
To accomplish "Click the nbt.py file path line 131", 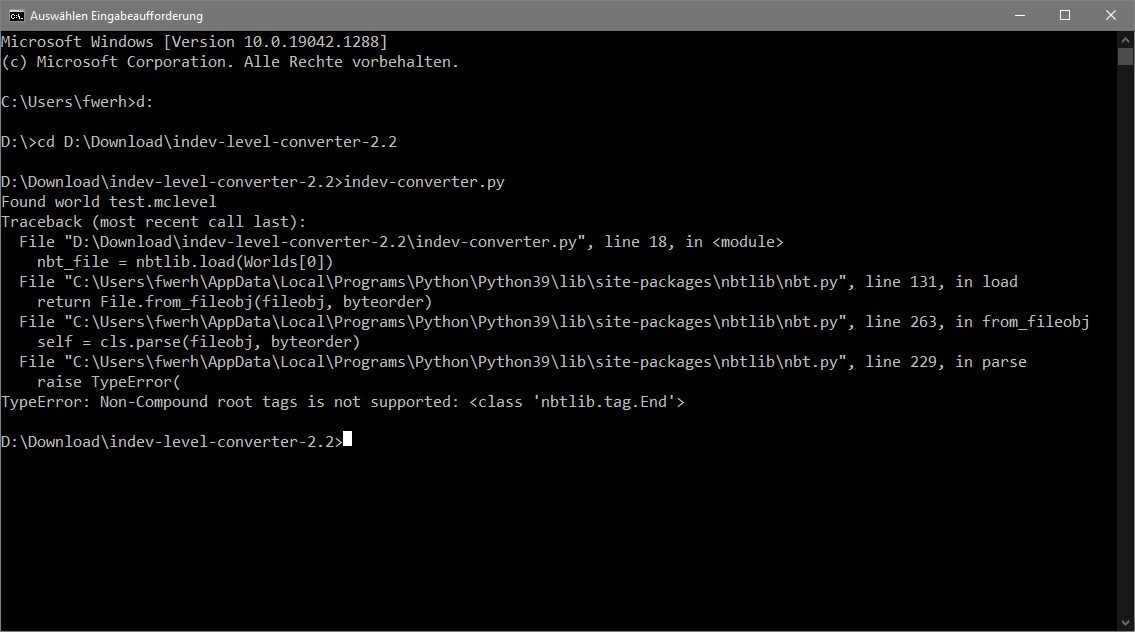I will [x=510, y=281].
